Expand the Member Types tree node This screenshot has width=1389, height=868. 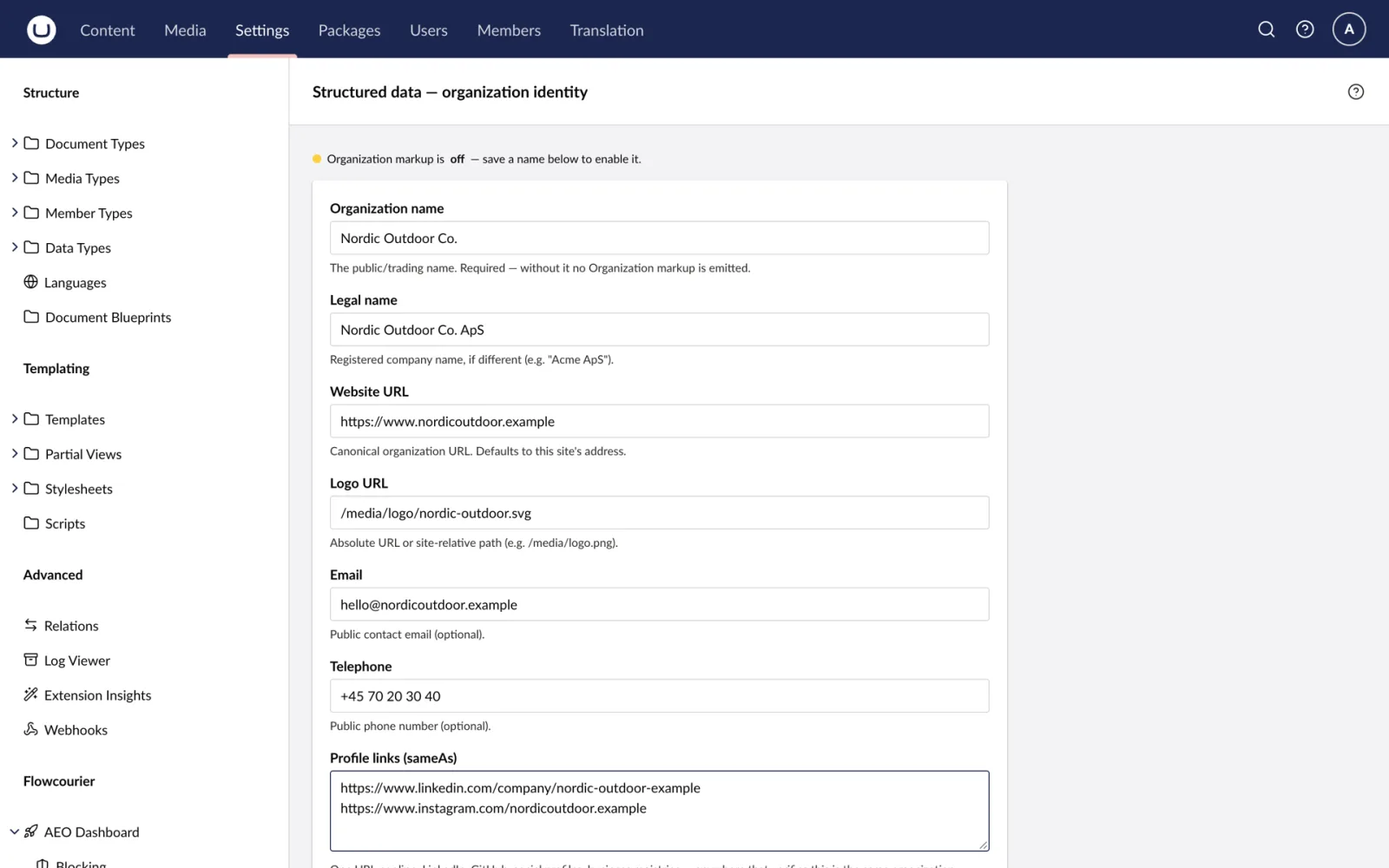pyautogui.click(x=14, y=213)
